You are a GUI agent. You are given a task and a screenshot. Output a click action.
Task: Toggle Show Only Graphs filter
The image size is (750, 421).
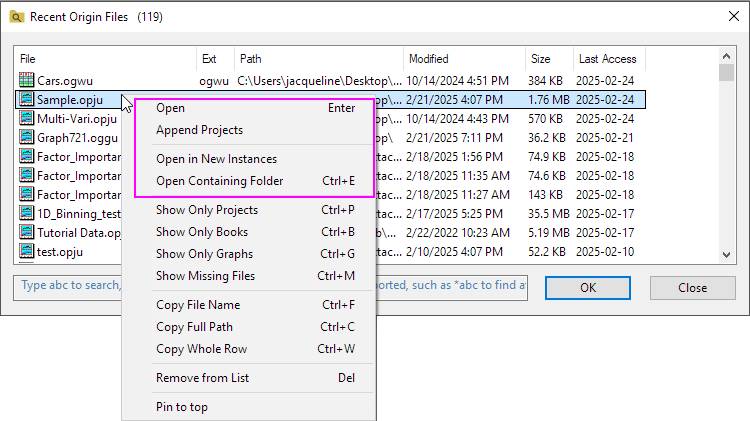205,254
